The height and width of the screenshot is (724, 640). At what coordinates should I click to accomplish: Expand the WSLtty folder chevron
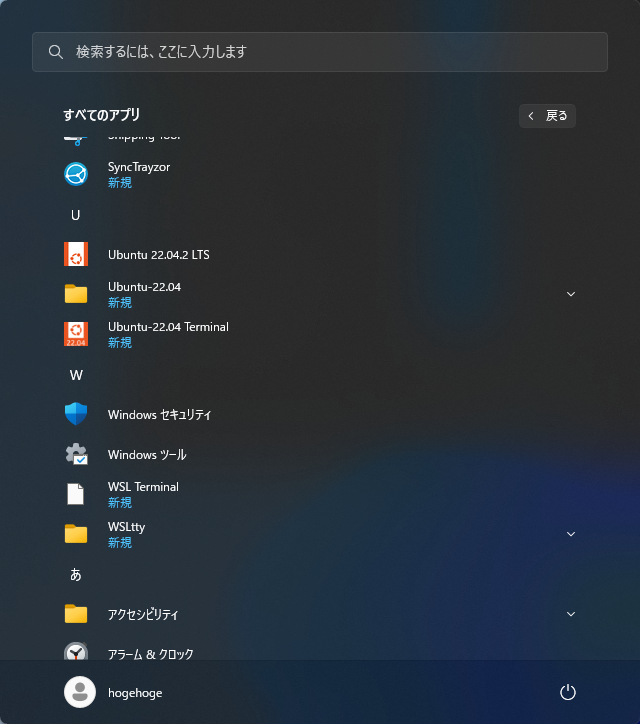pos(571,534)
